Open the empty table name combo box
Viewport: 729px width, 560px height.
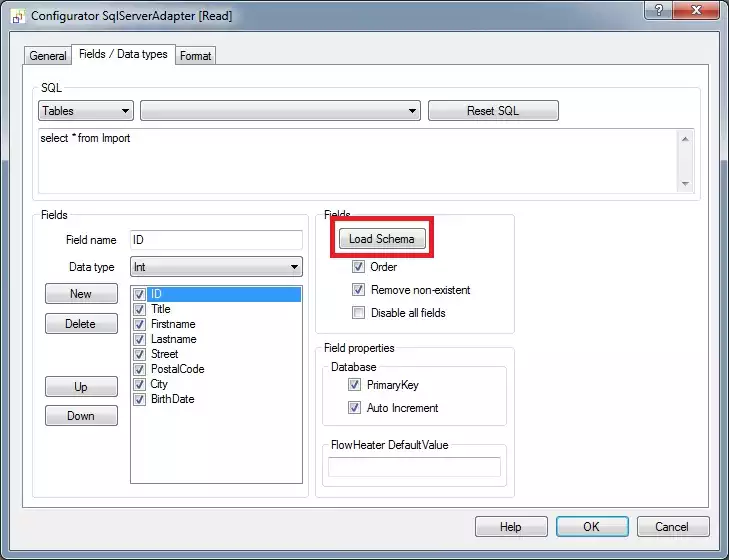point(280,111)
